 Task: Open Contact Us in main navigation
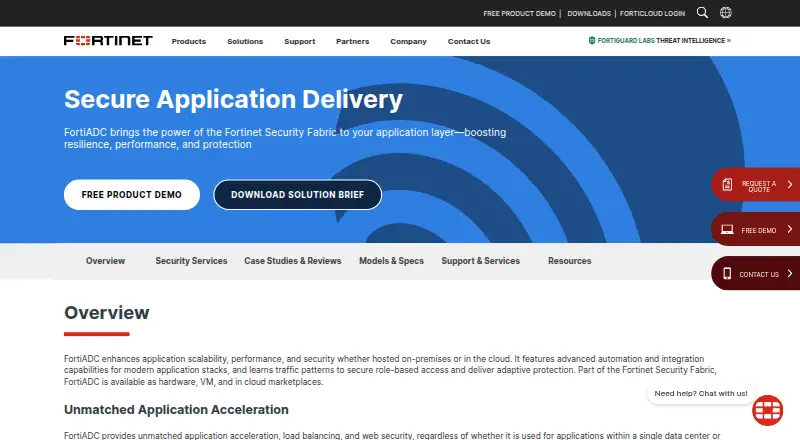coord(469,41)
